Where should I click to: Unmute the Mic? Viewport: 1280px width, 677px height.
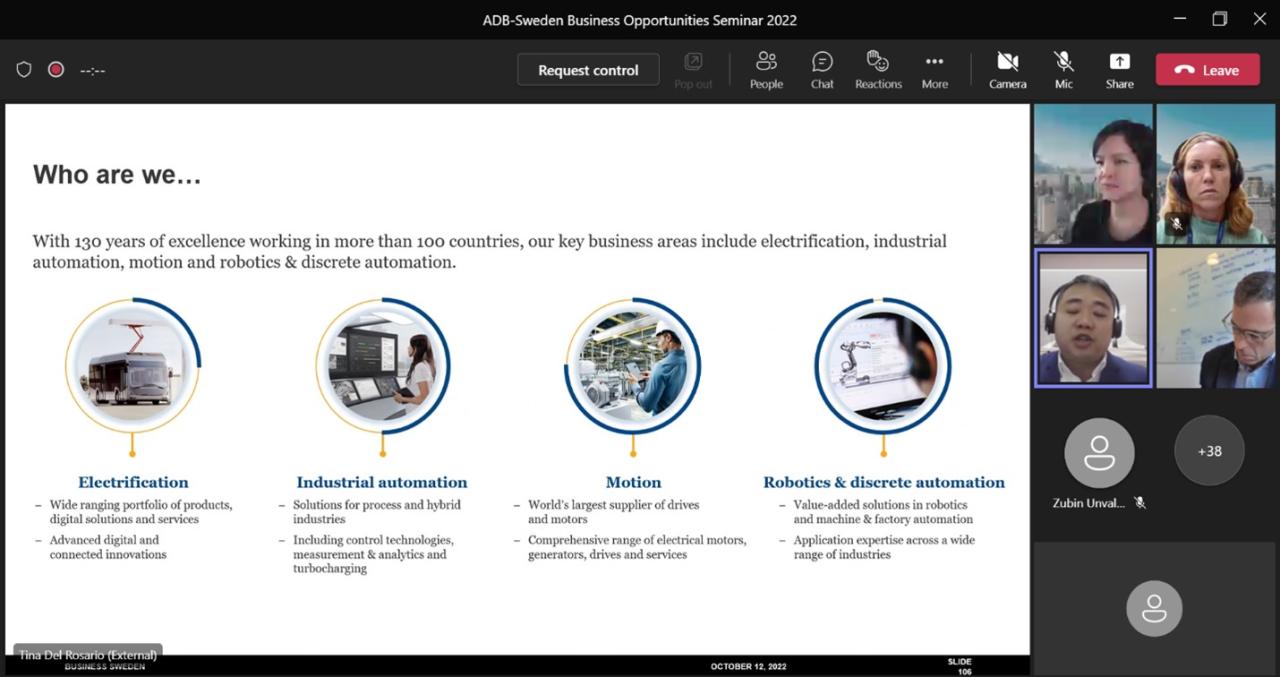click(1063, 70)
